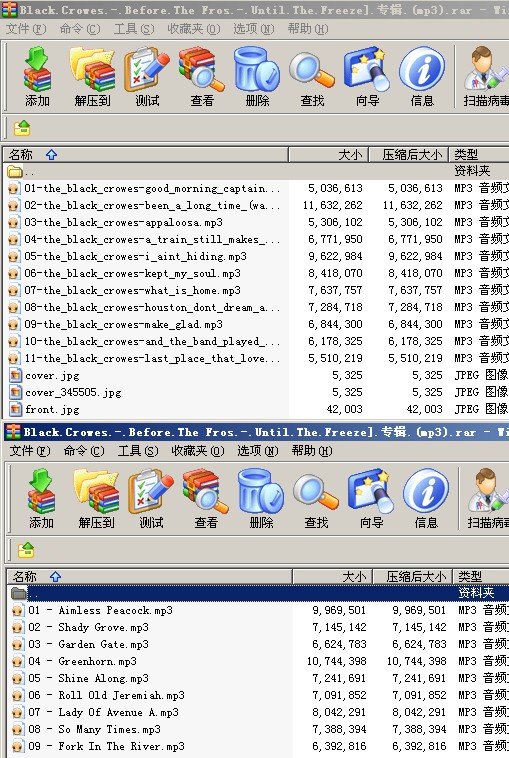The image size is (509, 758).
Task: Sort by 压缩后大小 column in bottom window
Action: click(412, 577)
